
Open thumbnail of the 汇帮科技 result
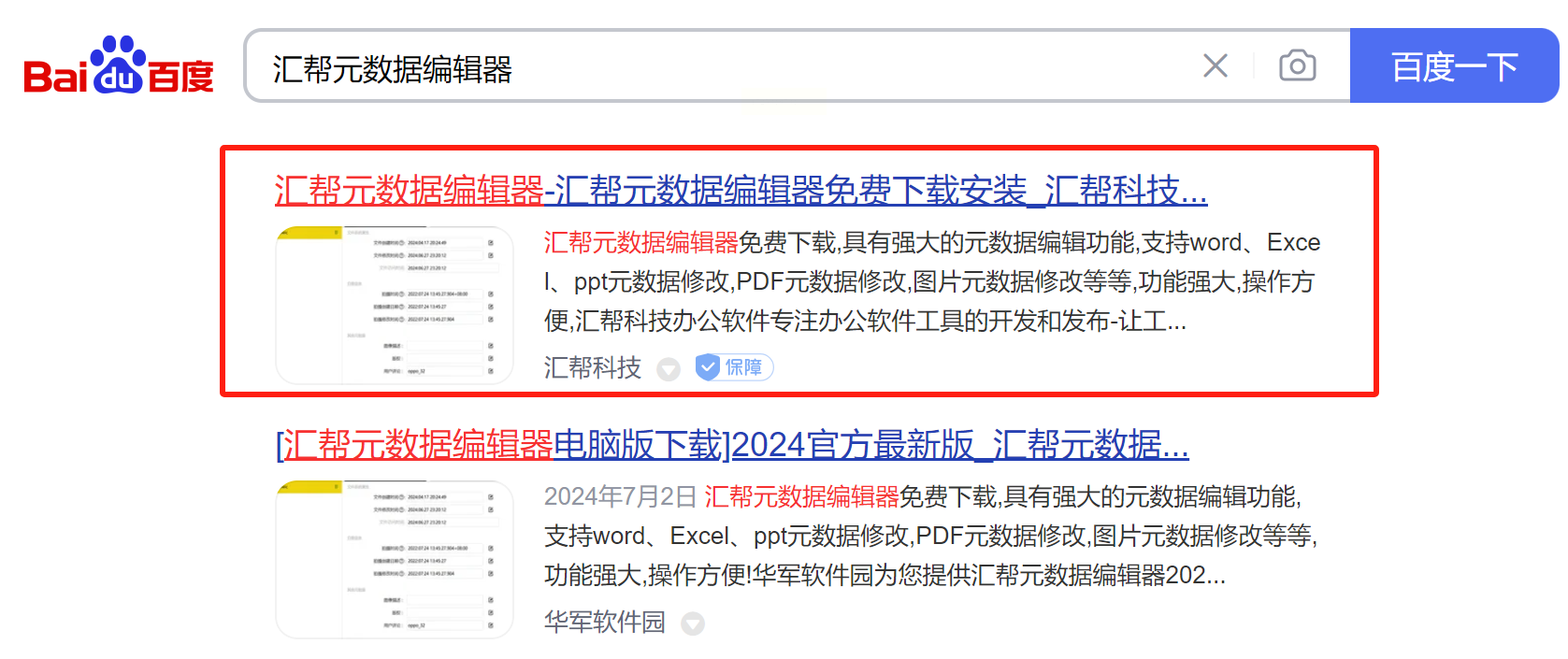pyautogui.click(x=395, y=305)
